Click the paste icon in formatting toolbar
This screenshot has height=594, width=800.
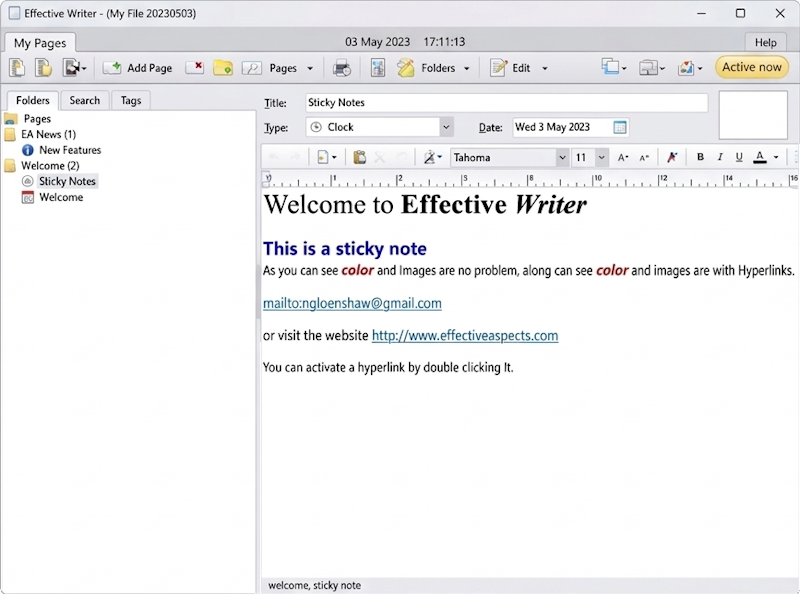pyautogui.click(x=358, y=157)
